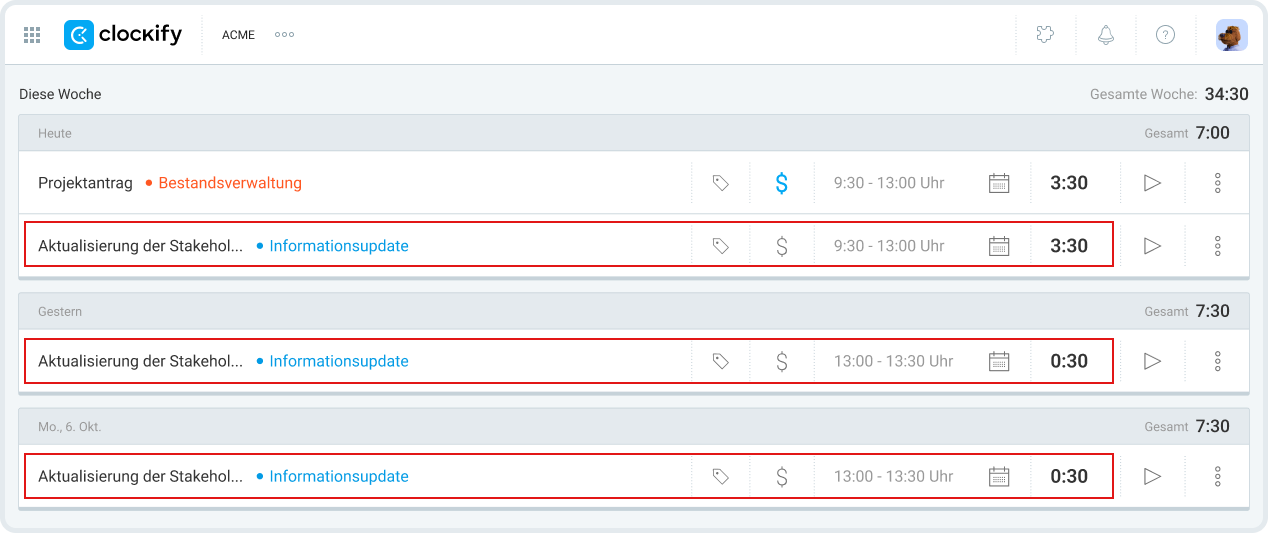
Task: Open the apps grid menu icon
Action: pos(32,35)
